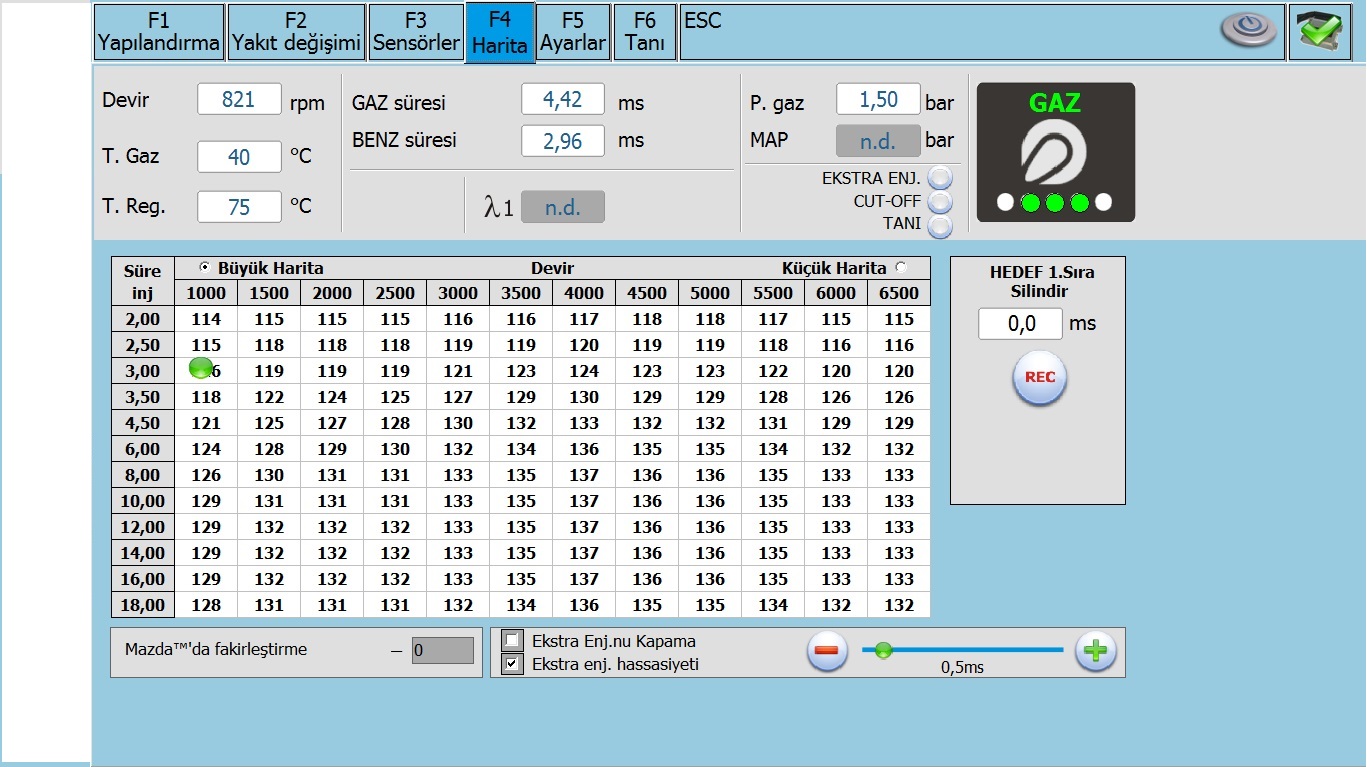Click the 1000 rpm column header

click(206, 293)
